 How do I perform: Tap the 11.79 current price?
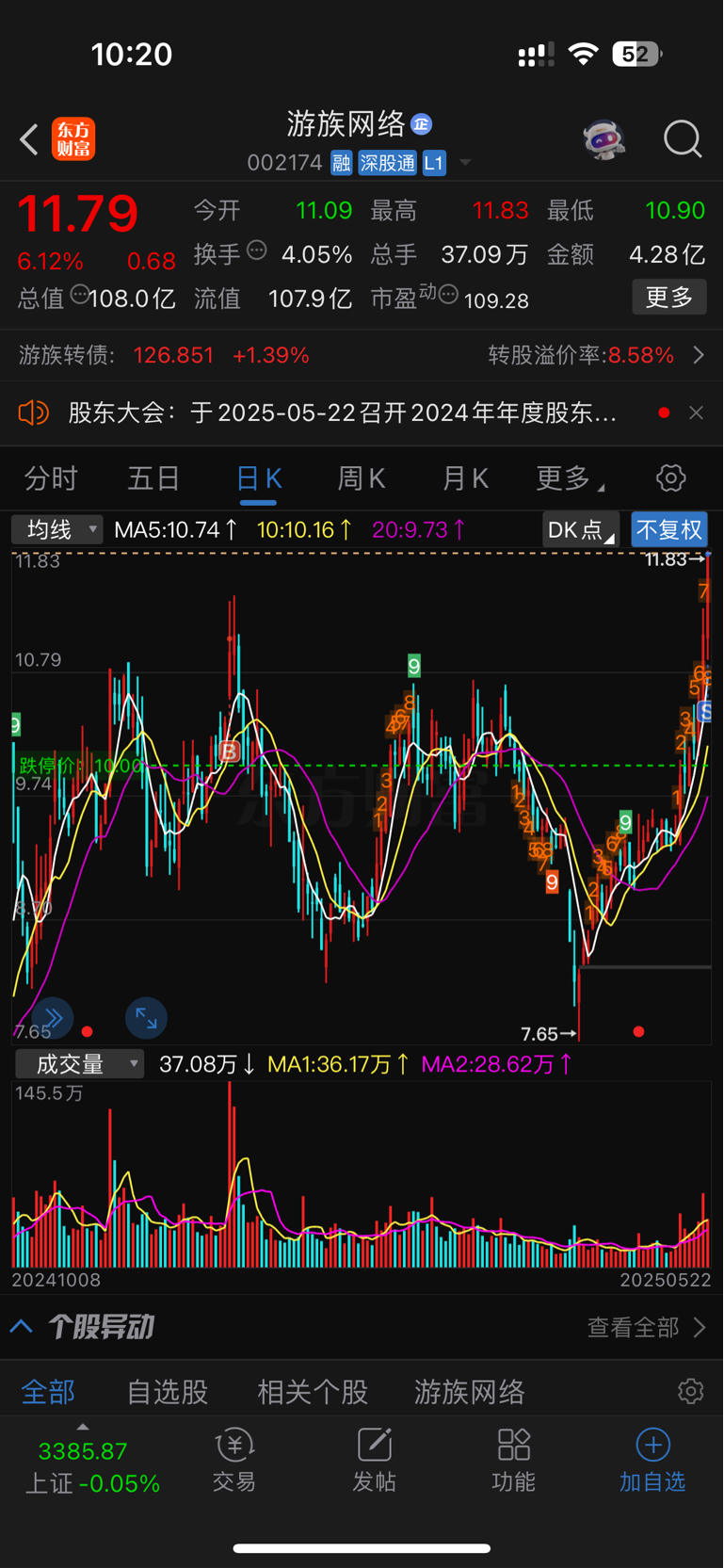pyautogui.click(x=78, y=214)
